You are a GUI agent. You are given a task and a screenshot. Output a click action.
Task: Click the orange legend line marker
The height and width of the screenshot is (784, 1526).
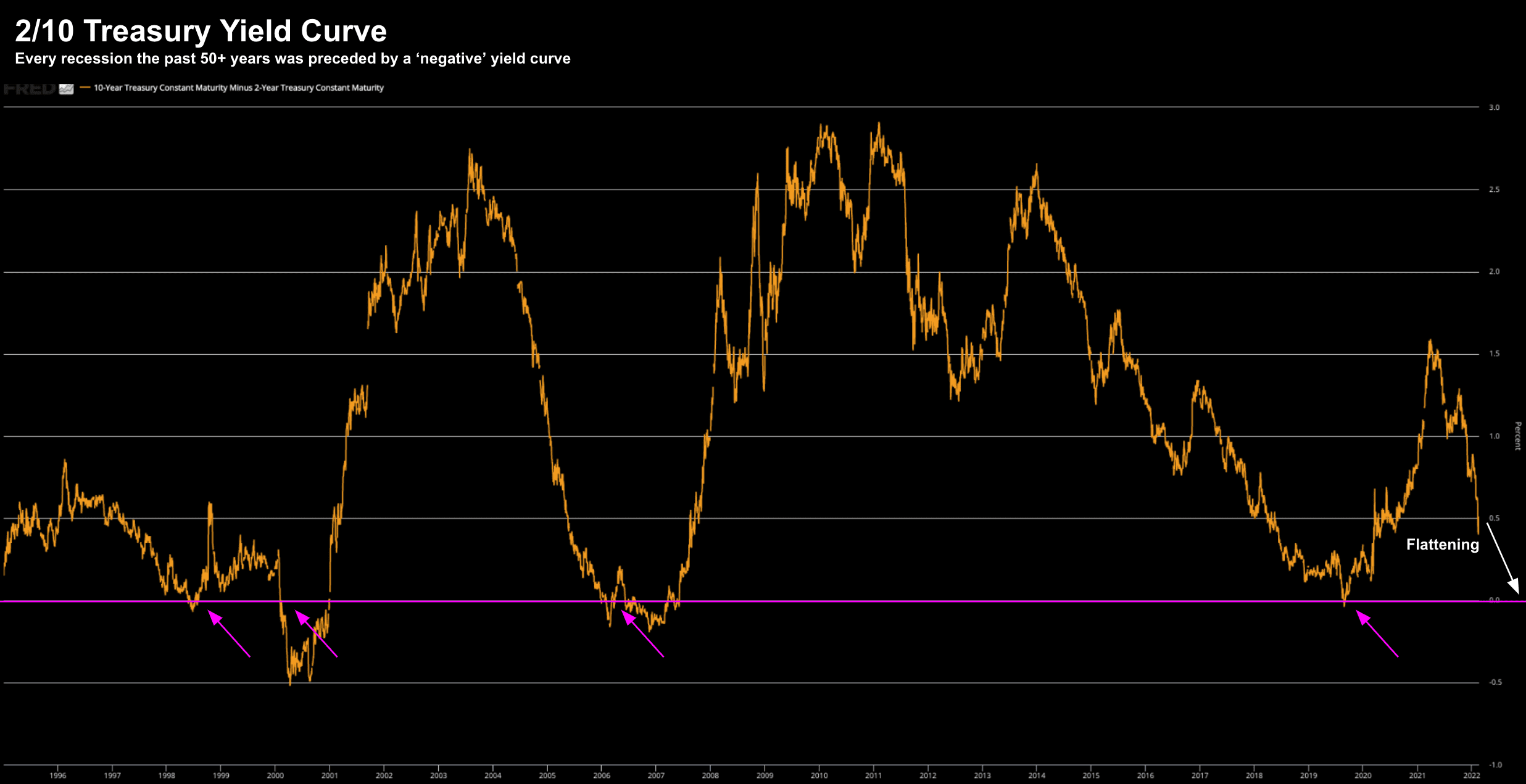click(85, 88)
